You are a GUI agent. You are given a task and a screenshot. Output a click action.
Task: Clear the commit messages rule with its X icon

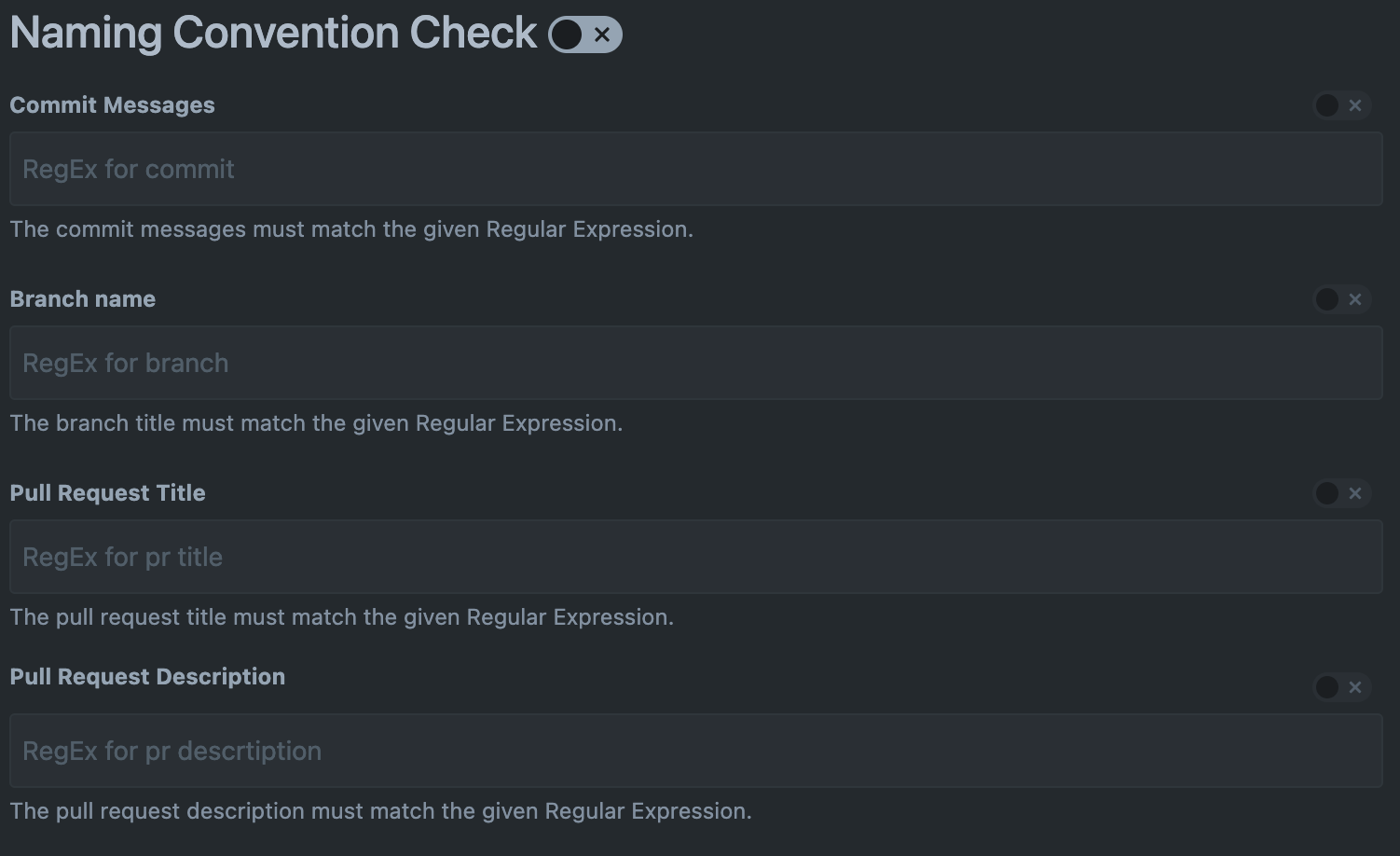1353,105
